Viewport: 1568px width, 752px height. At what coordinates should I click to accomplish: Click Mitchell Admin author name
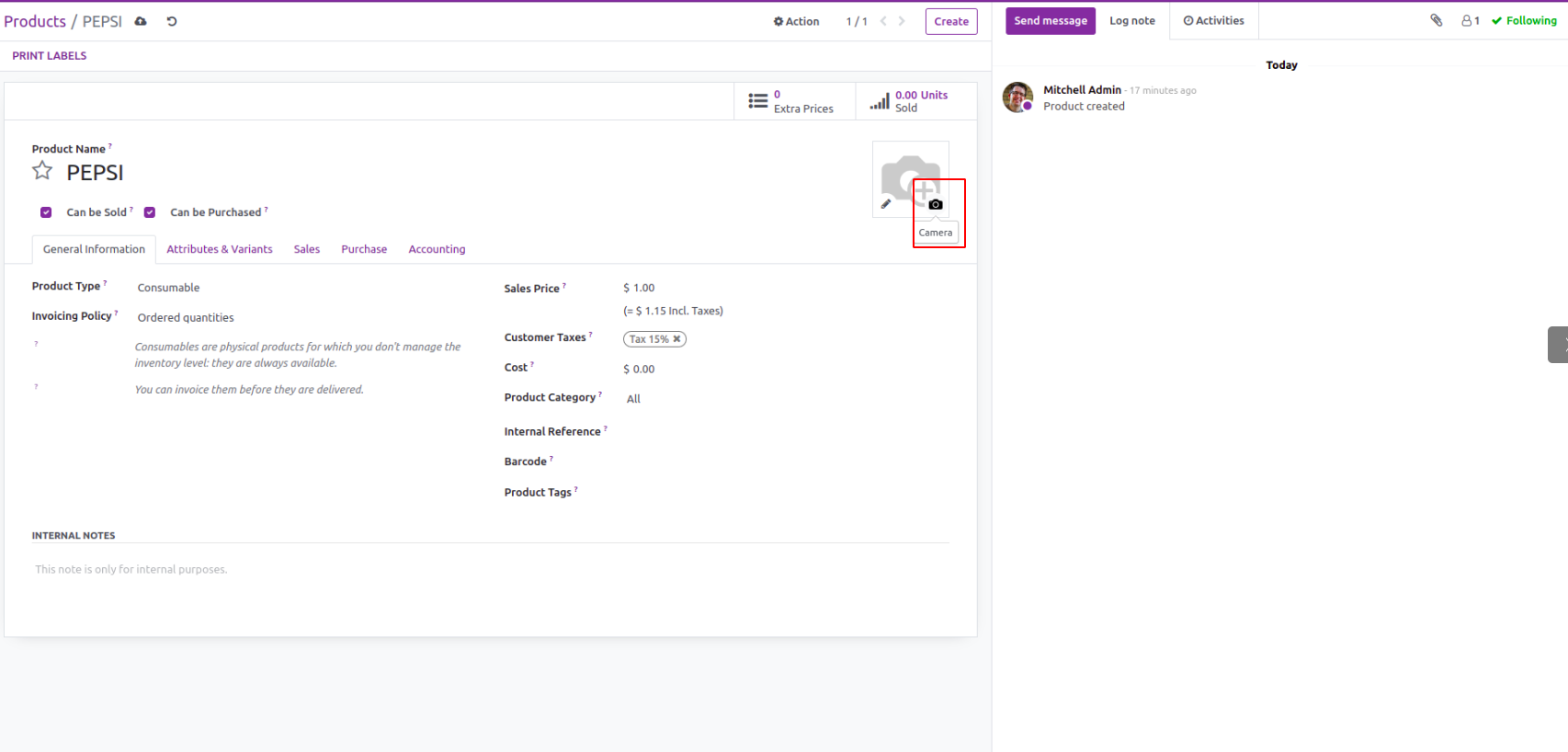[x=1082, y=90]
